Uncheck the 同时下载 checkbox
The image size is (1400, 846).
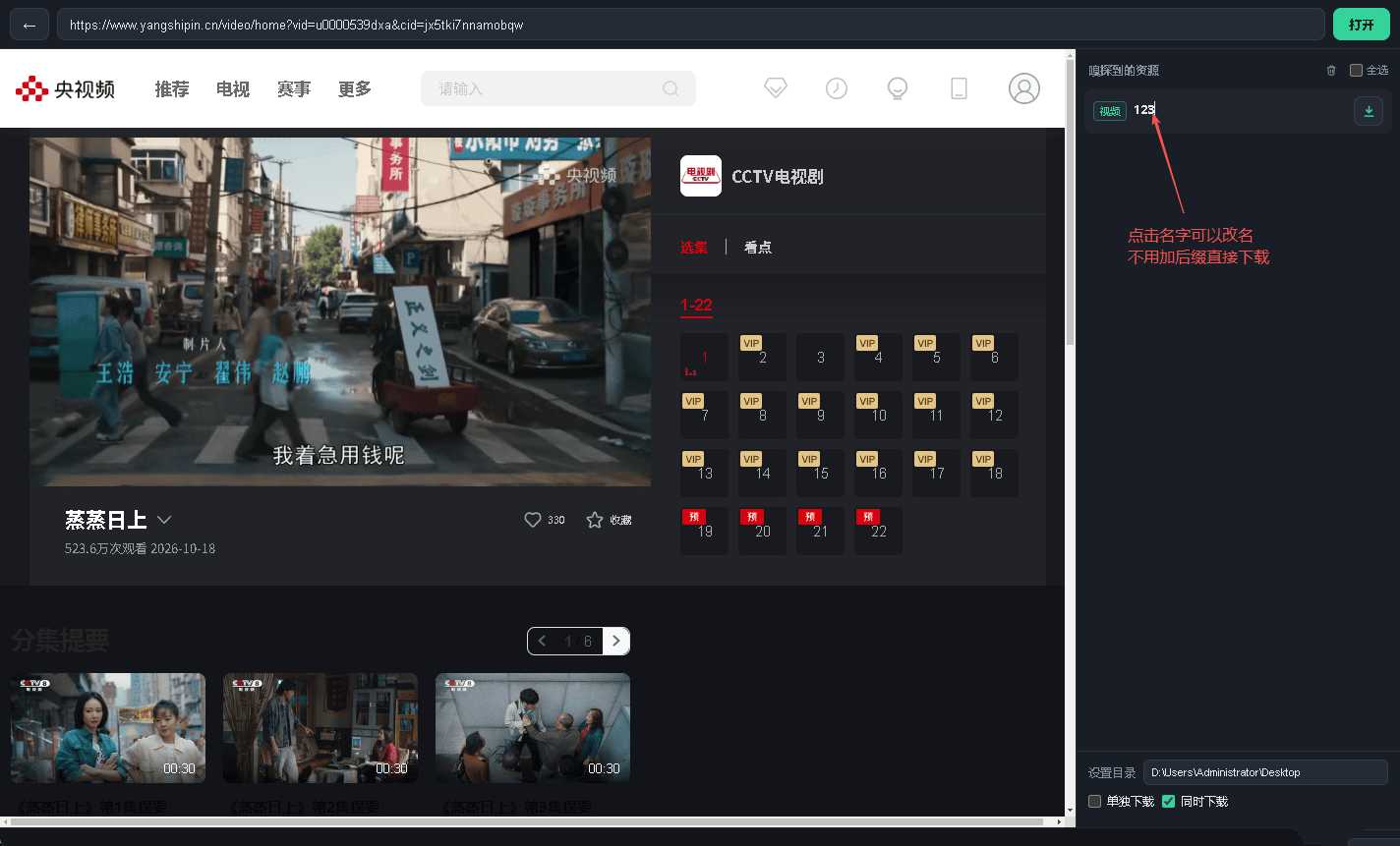[1168, 802]
